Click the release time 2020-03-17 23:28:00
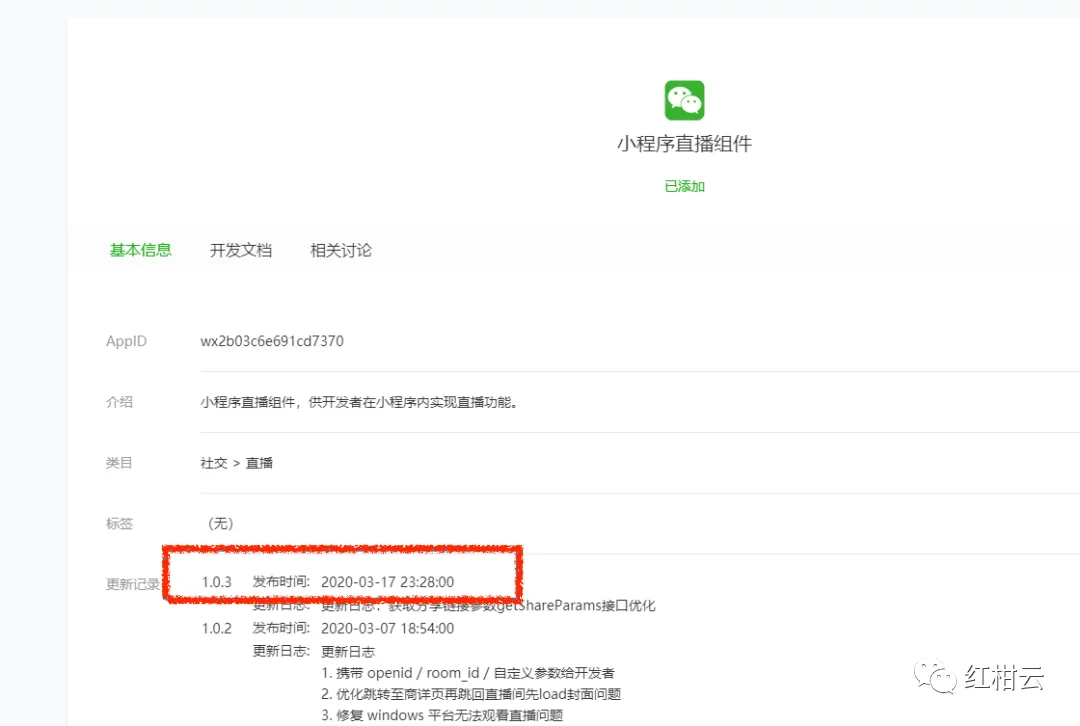 click(387, 582)
